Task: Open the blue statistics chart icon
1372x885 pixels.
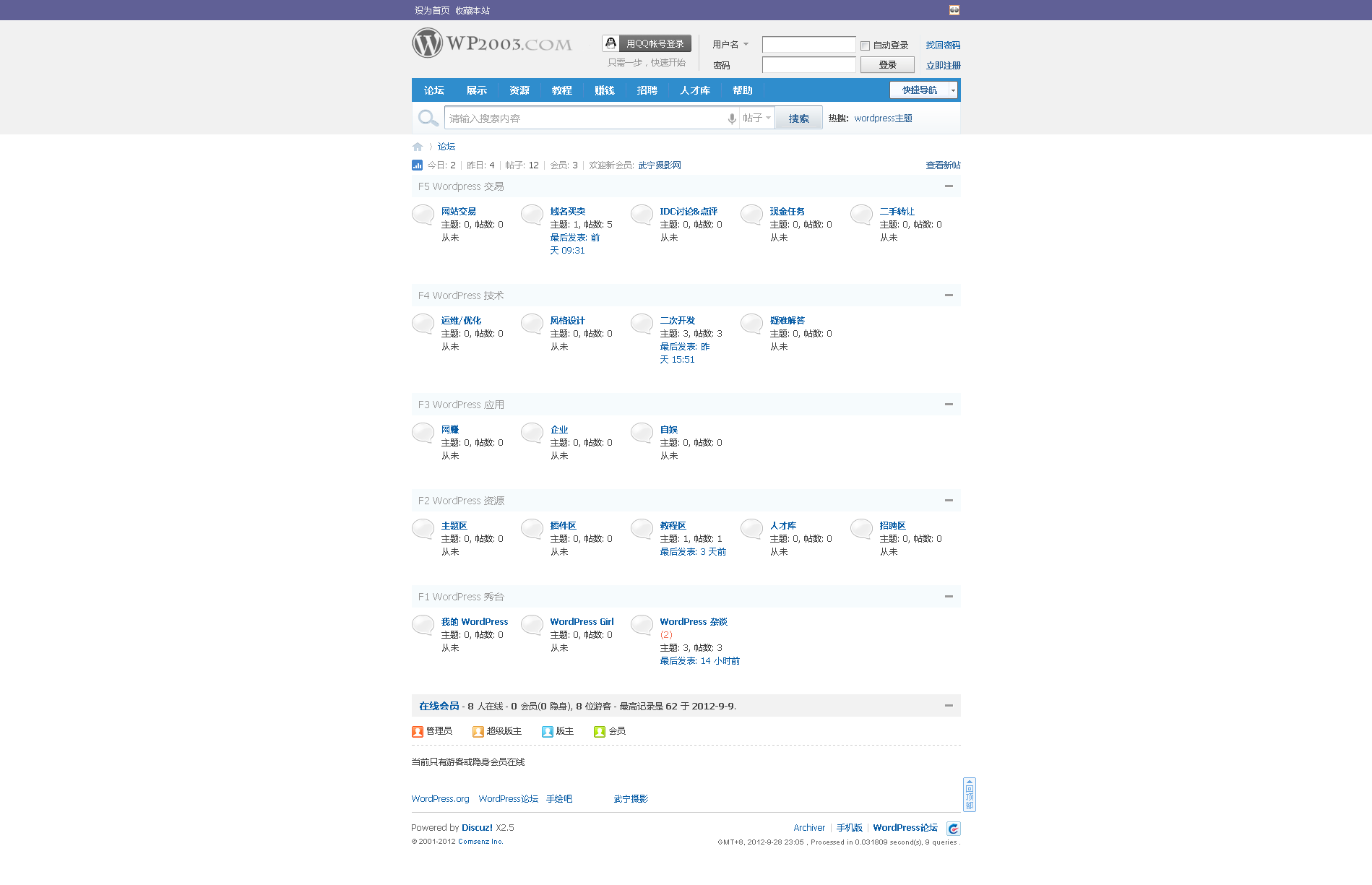Action: (417, 165)
